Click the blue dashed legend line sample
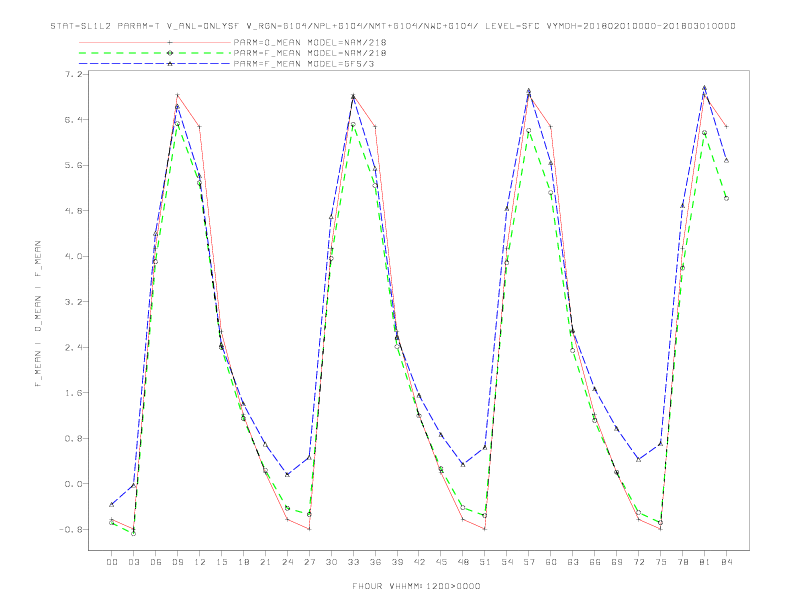The height and width of the screenshot is (612, 792). tap(155, 64)
